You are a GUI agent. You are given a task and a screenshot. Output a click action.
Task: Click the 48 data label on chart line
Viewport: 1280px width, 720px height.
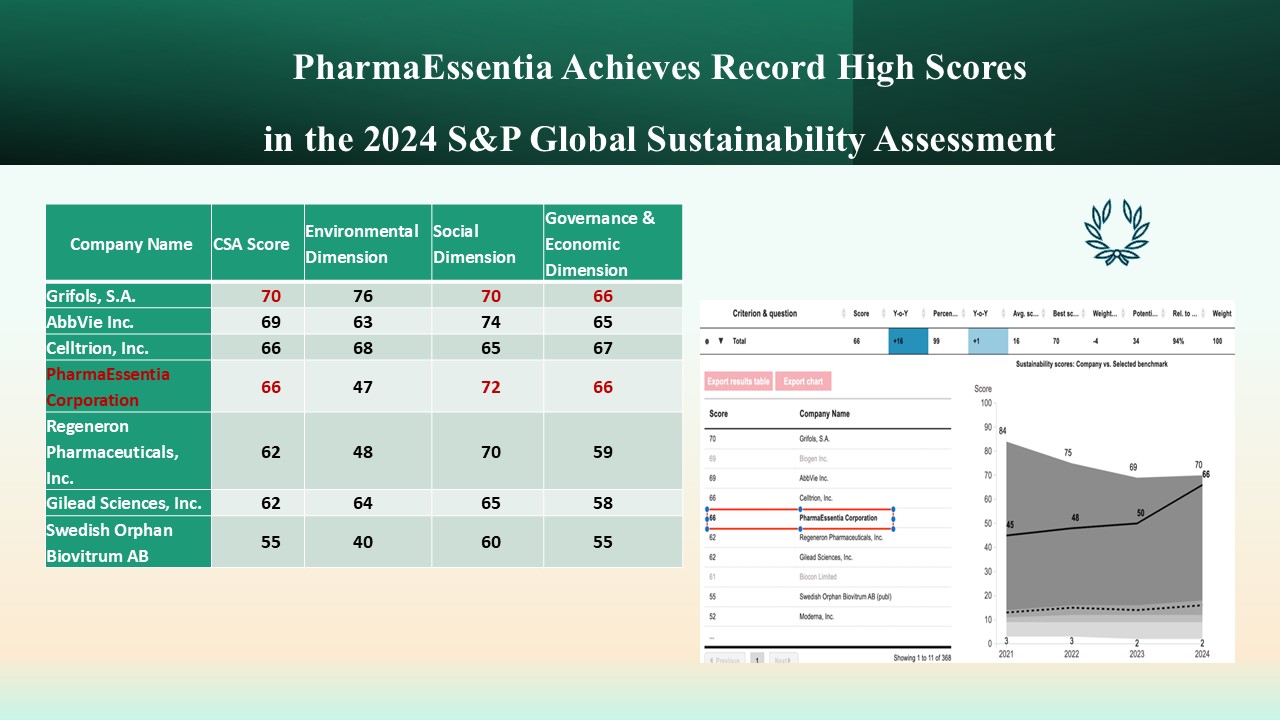[1075, 518]
